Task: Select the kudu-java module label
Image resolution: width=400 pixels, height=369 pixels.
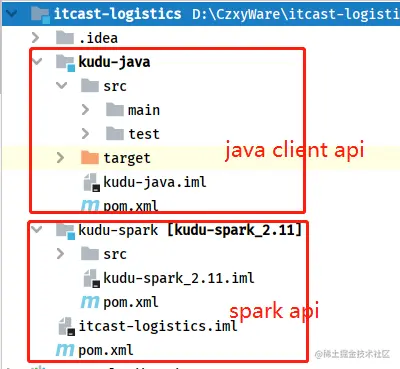Action: click(114, 62)
